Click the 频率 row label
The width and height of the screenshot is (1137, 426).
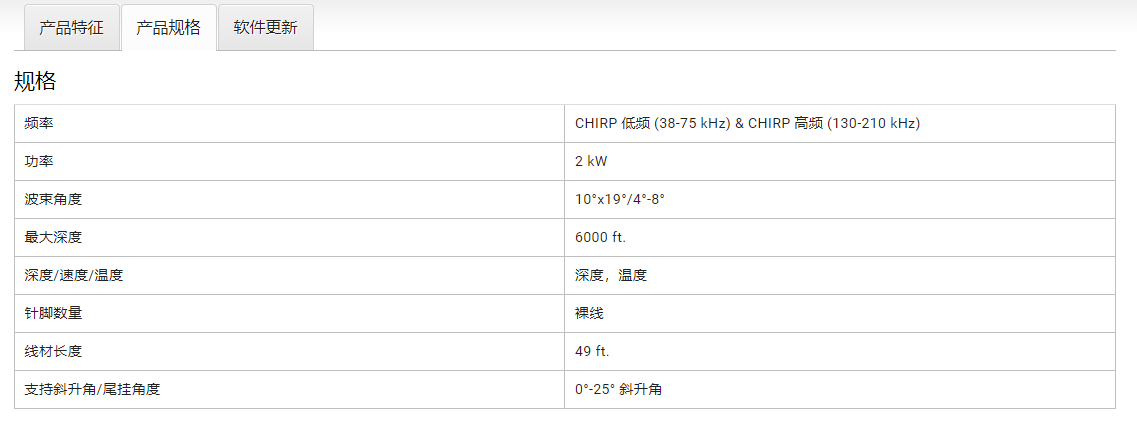click(39, 123)
